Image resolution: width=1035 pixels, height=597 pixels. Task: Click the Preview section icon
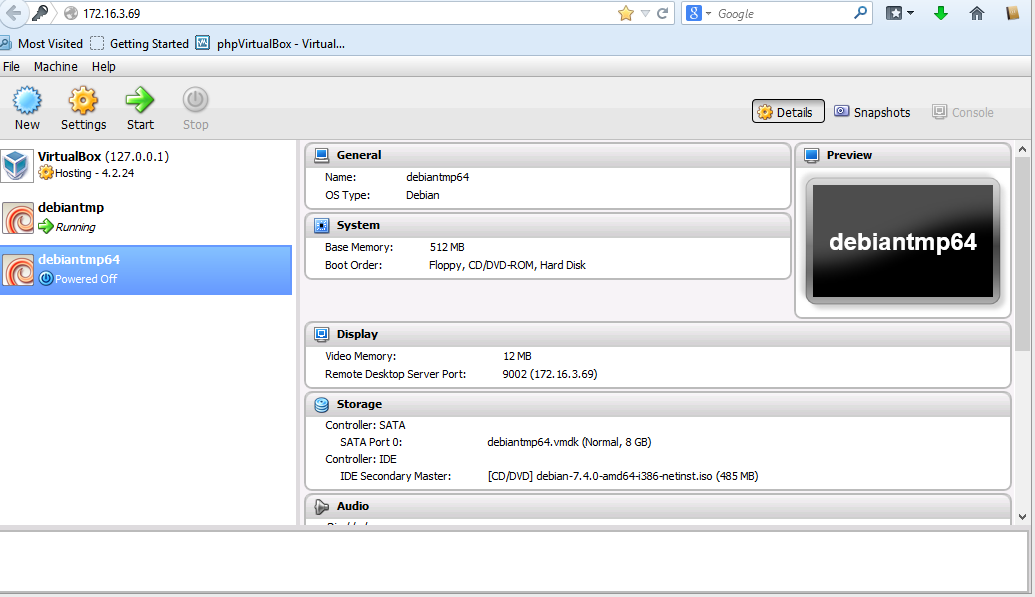coord(812,155)
